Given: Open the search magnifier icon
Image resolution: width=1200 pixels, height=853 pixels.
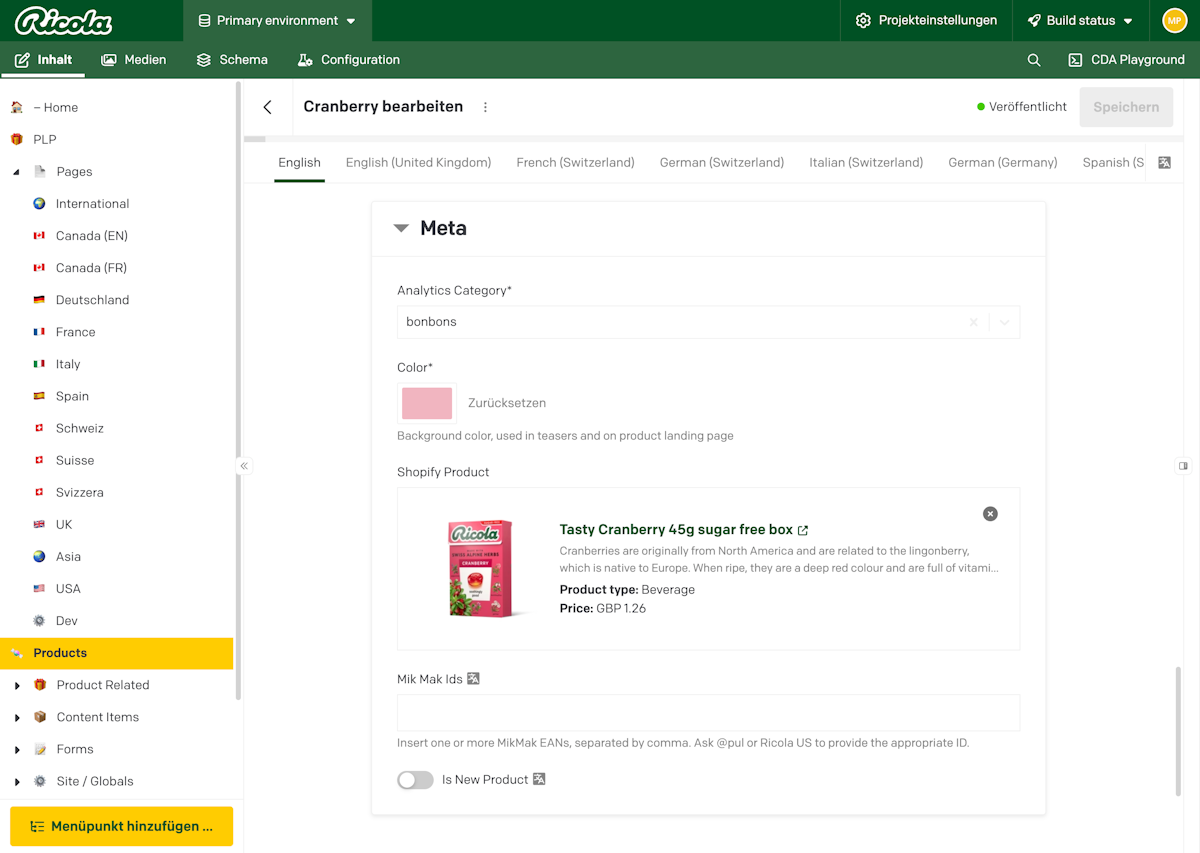Looking at the screenshot, I should point(1034,60).
